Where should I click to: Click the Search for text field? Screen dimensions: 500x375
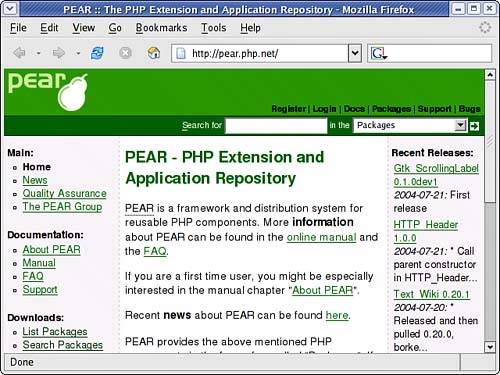[276, 126]
